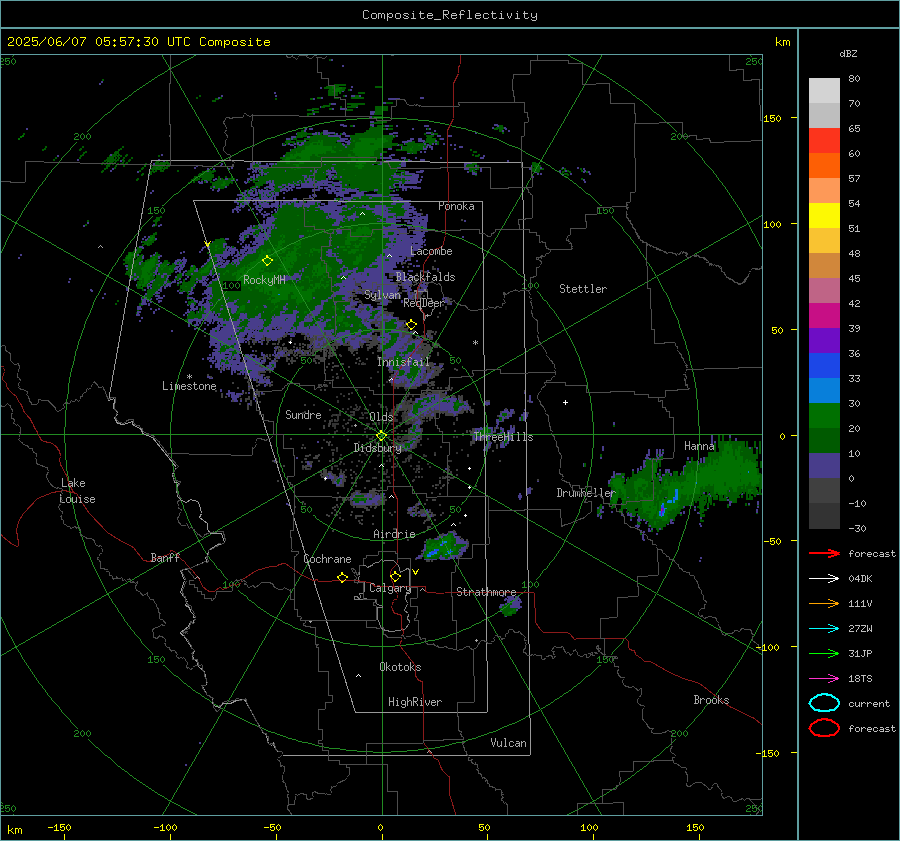Image resolution: width=900 pixels, height=841 pixels.
Task: Click the yellow diamond marker below RedDeer
Action: [411, 325]
